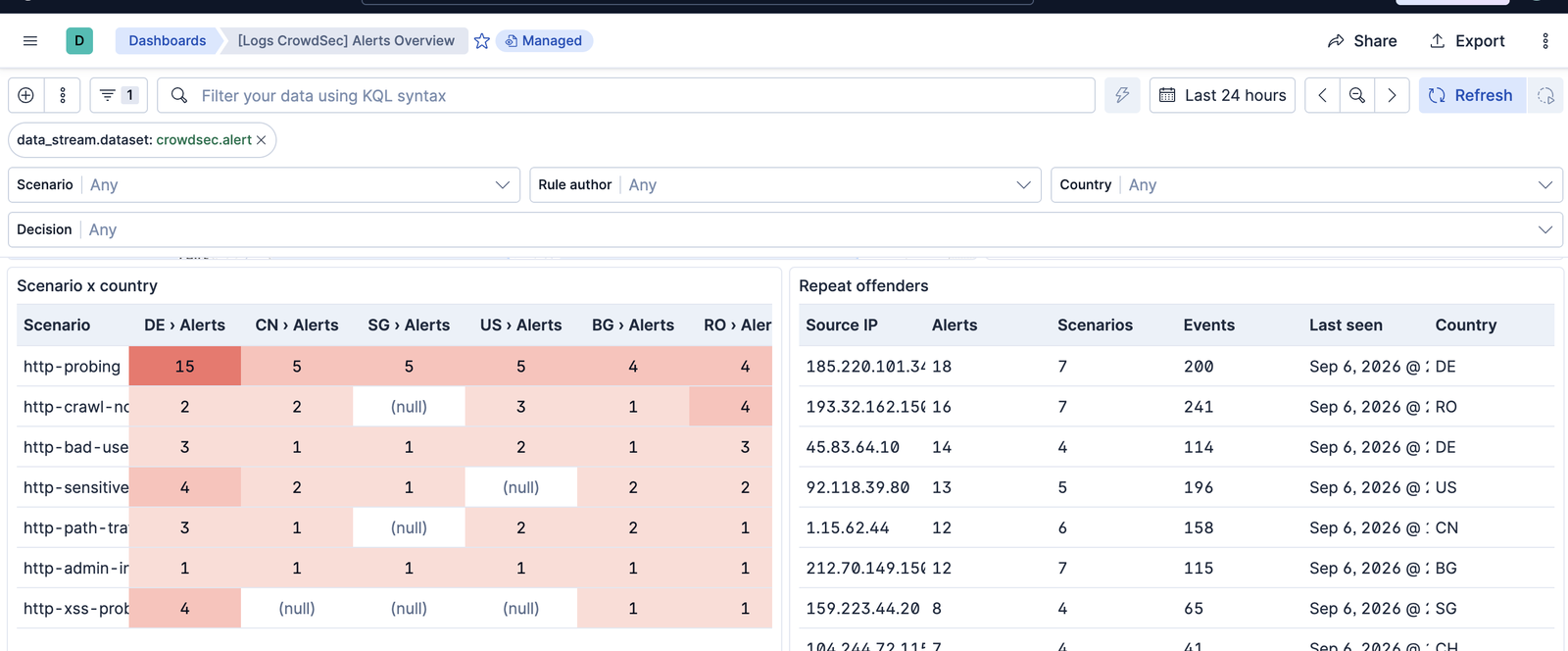Open the controls options kebab menu

pyautogui.click(x=63, y=95)
